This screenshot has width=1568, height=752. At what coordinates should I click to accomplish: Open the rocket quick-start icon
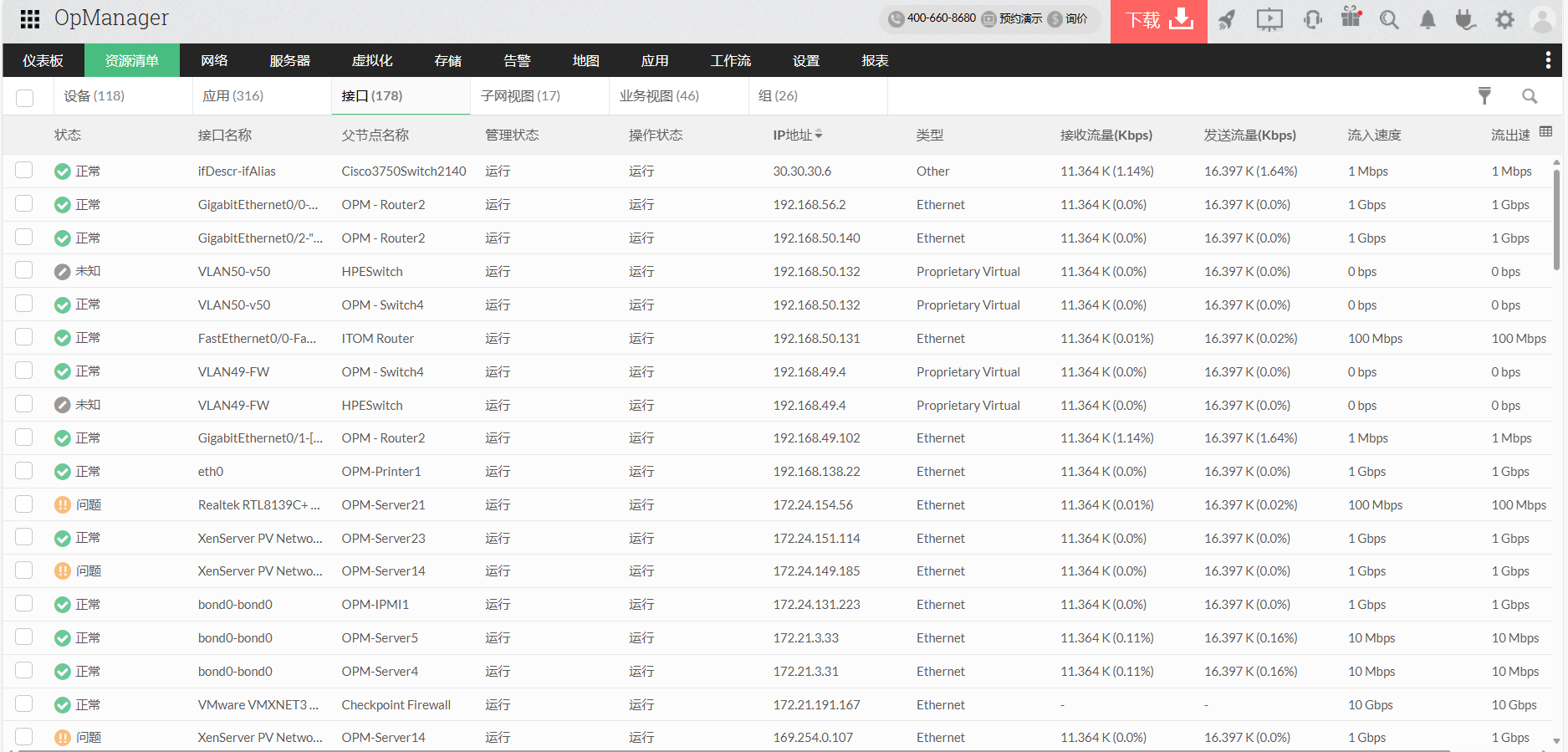click(1227, 19)
